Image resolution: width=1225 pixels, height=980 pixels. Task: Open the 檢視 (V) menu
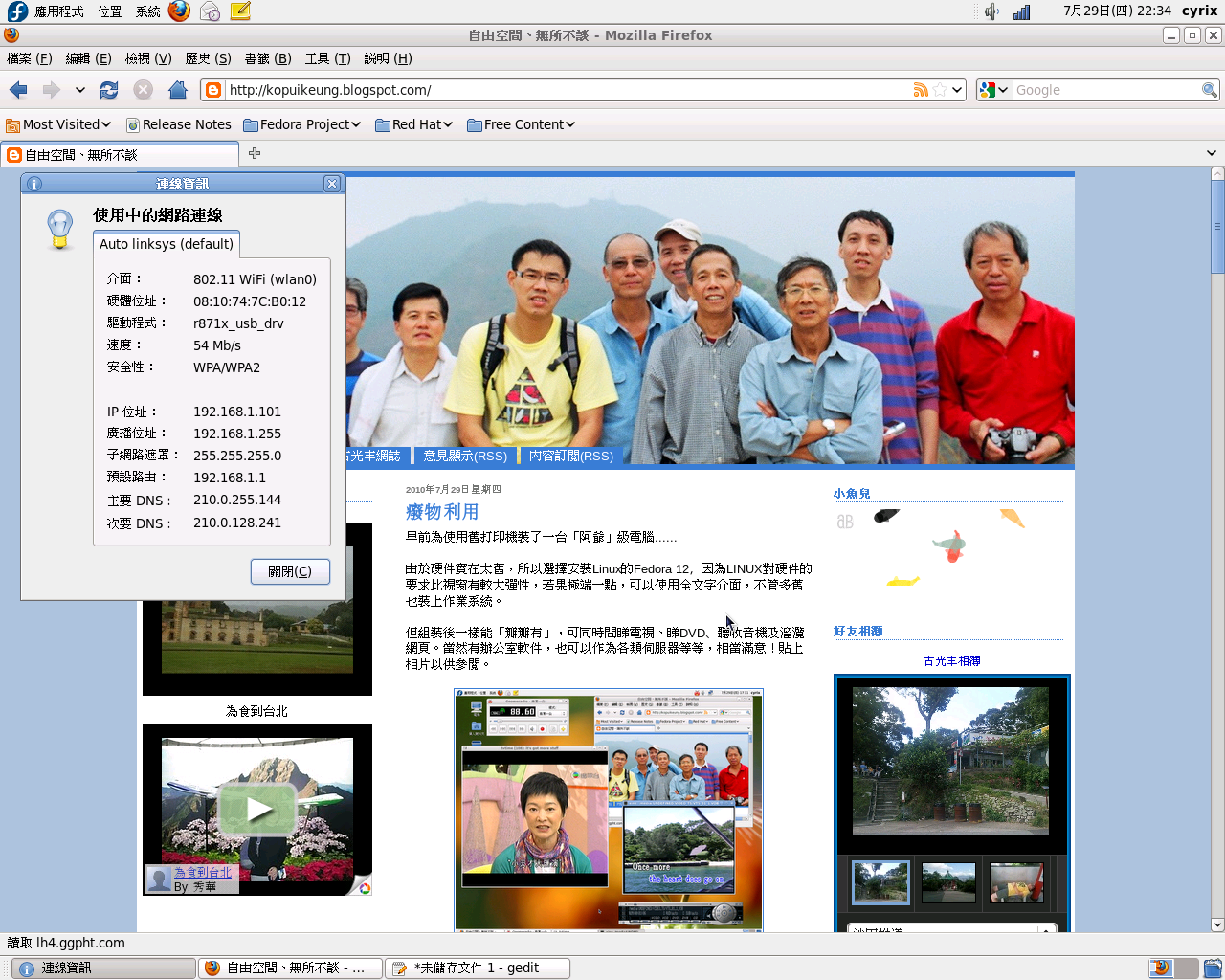coord(148,58)
